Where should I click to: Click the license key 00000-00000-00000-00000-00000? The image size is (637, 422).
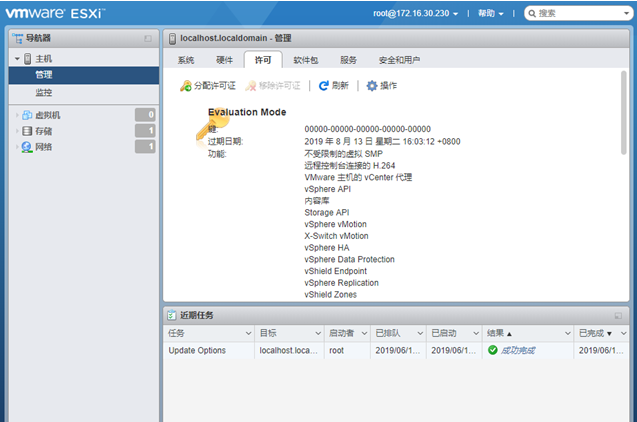pyautogui.click(x=368, y=129)
